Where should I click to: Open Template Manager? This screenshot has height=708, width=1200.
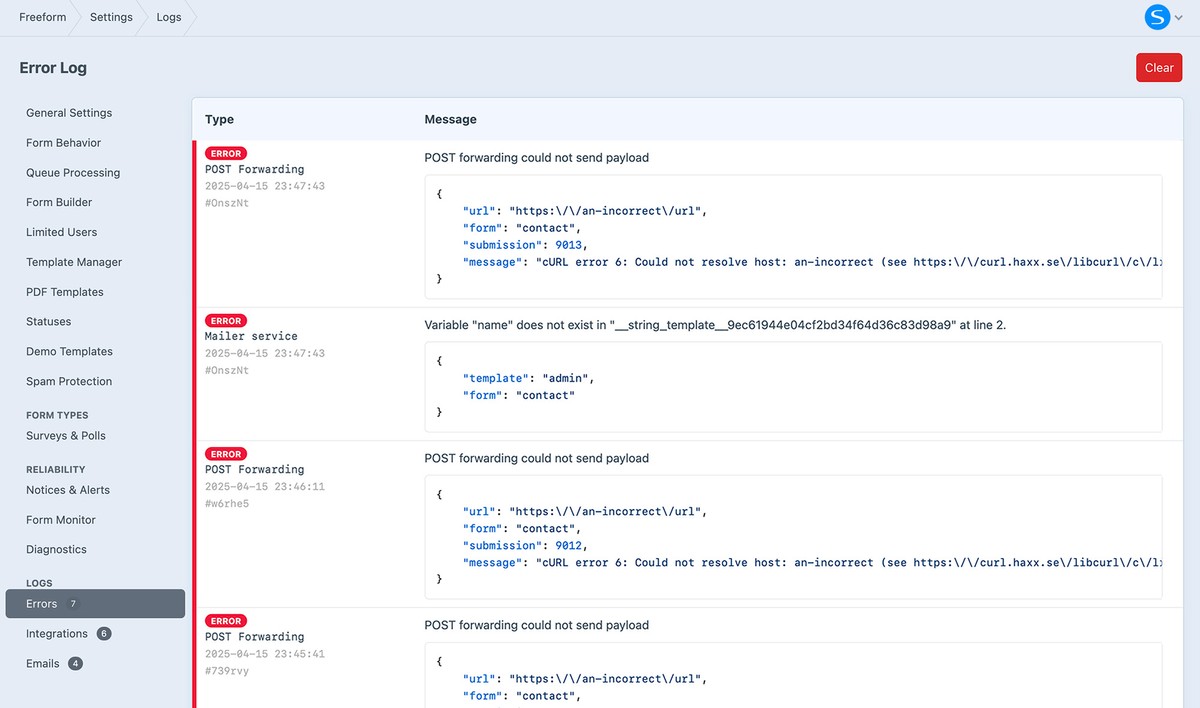coord(74,262)
